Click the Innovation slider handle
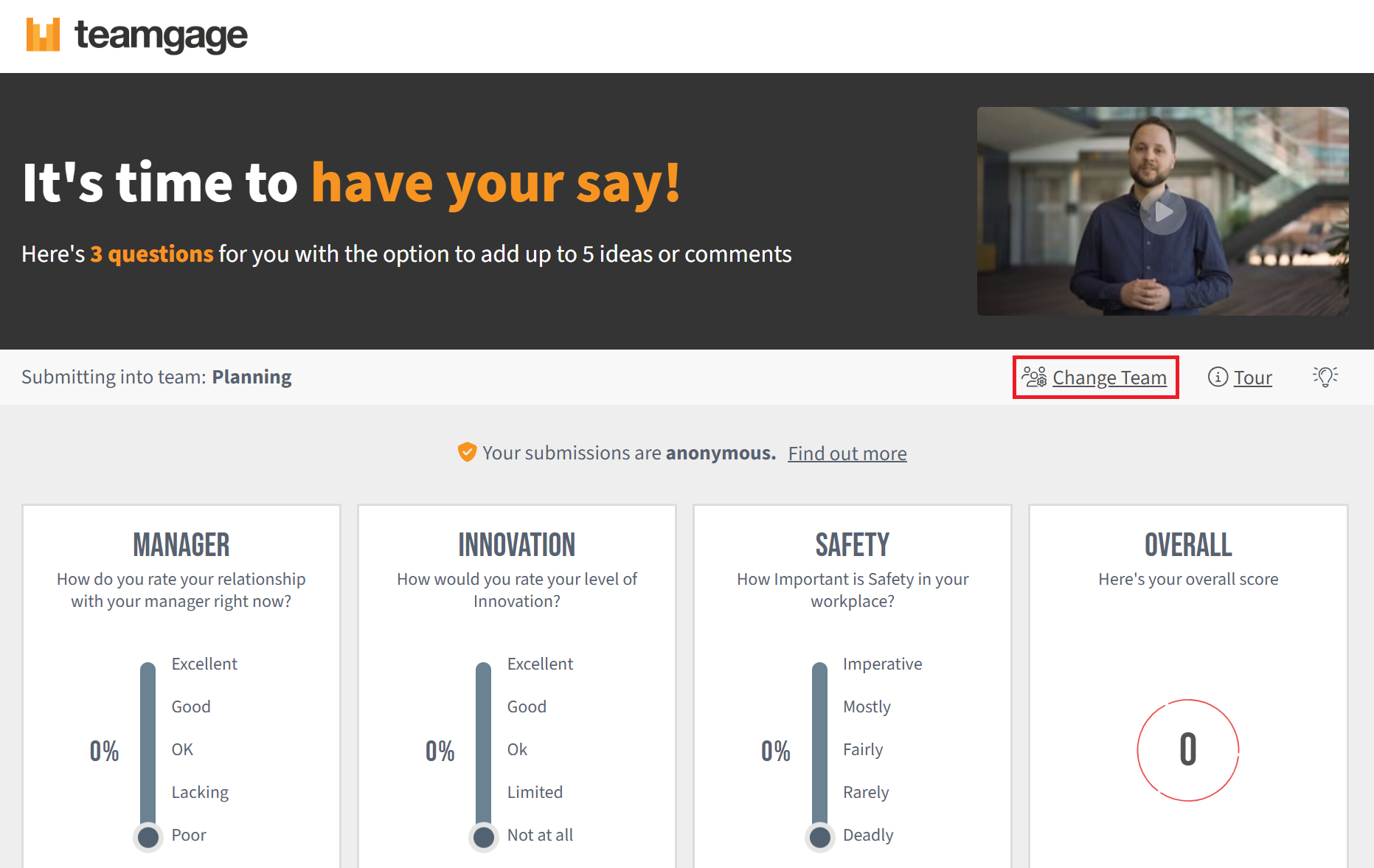 (484, 837)
